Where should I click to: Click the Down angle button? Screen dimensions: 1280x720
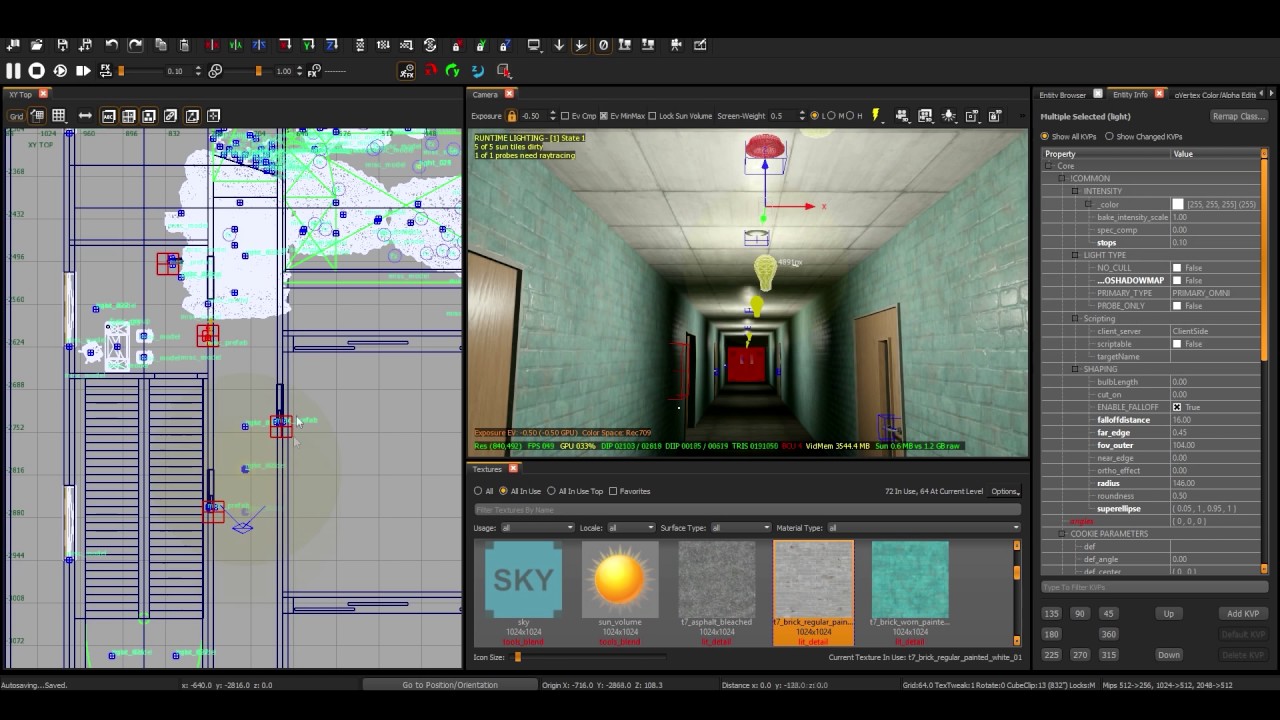pos(1168,655)
